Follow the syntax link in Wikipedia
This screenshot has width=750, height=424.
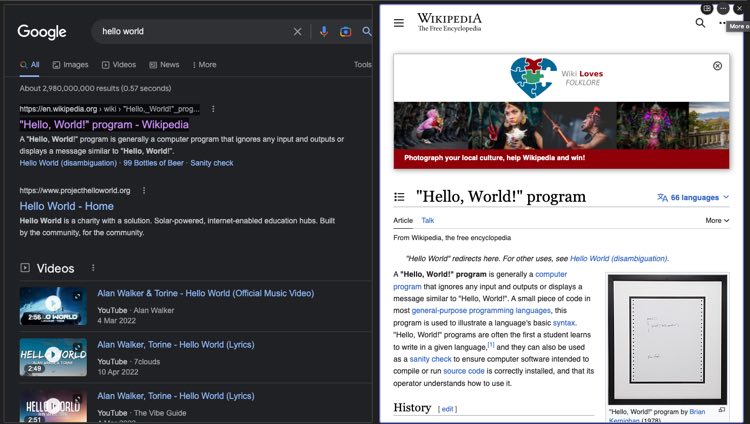coord(564,323)
